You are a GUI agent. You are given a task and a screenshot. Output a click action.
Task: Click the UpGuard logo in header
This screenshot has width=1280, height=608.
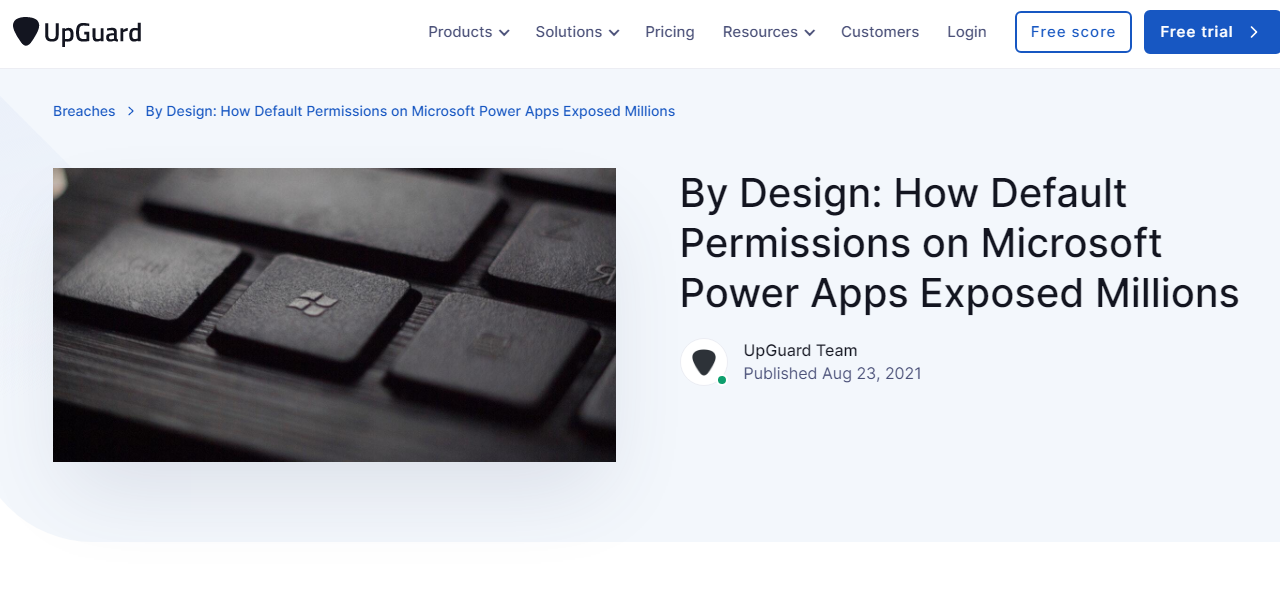click(x=77, y=32)
